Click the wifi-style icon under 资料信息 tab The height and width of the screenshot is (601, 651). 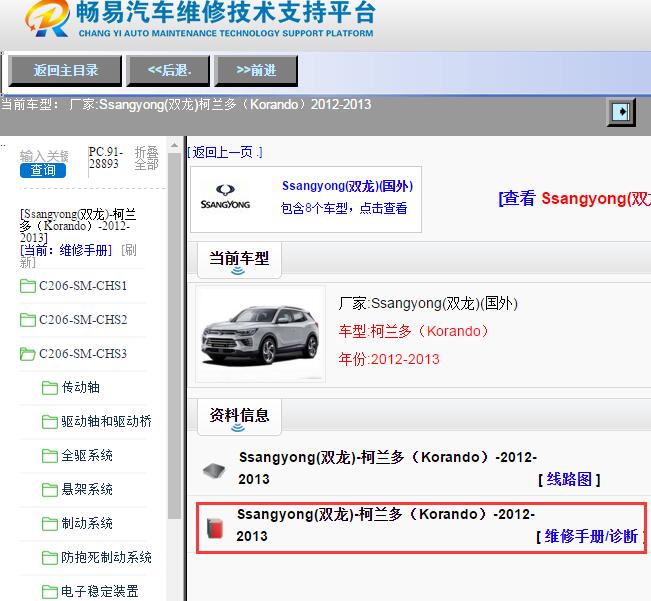pyautogui.click(x=238, y=428)
